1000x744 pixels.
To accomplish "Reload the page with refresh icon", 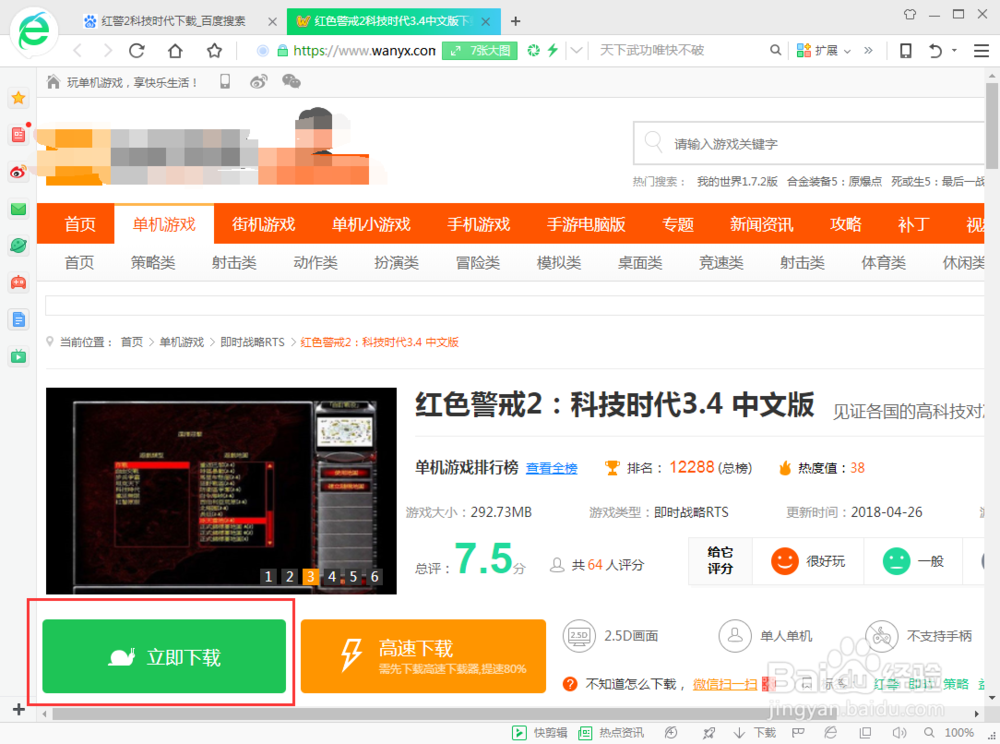I will point(137,50).
